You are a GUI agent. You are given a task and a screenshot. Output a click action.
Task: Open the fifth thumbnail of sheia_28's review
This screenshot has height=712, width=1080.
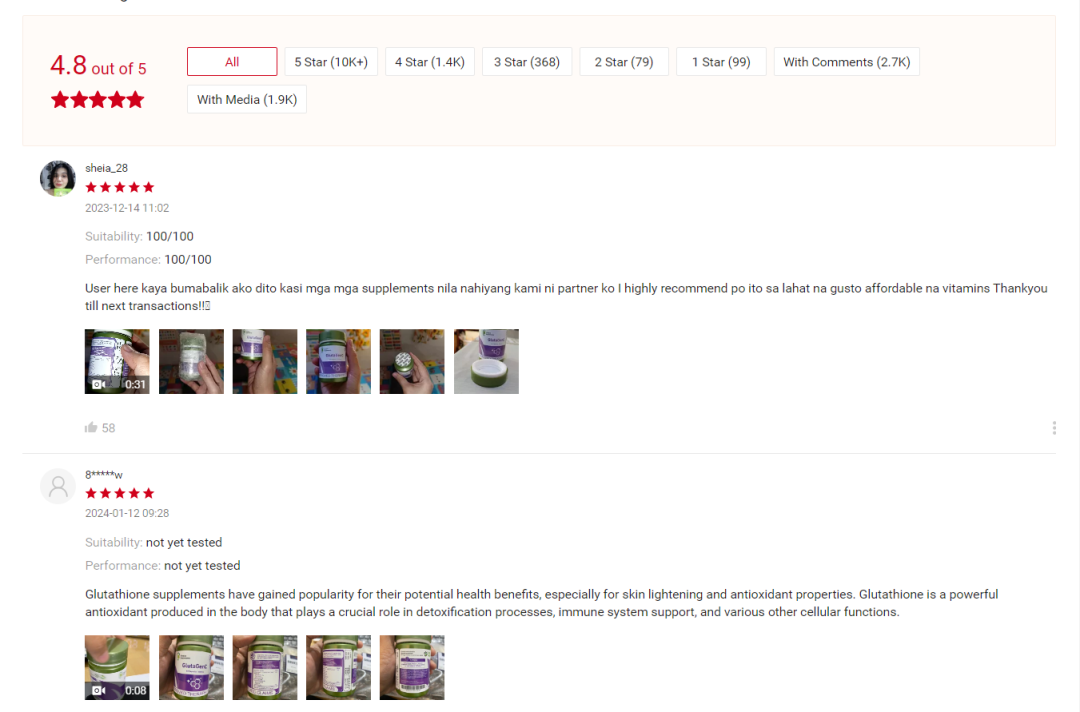tap(412, 362)
